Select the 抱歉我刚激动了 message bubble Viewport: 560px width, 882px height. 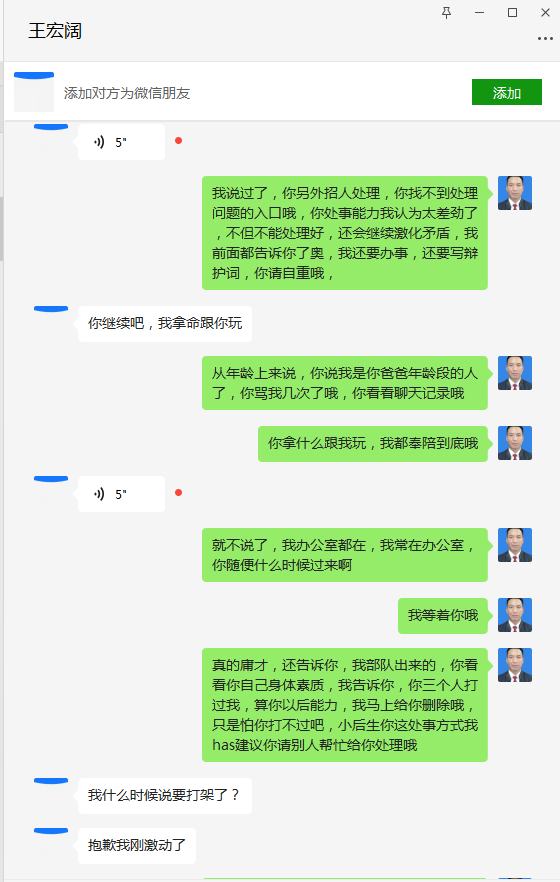point(137,845)
